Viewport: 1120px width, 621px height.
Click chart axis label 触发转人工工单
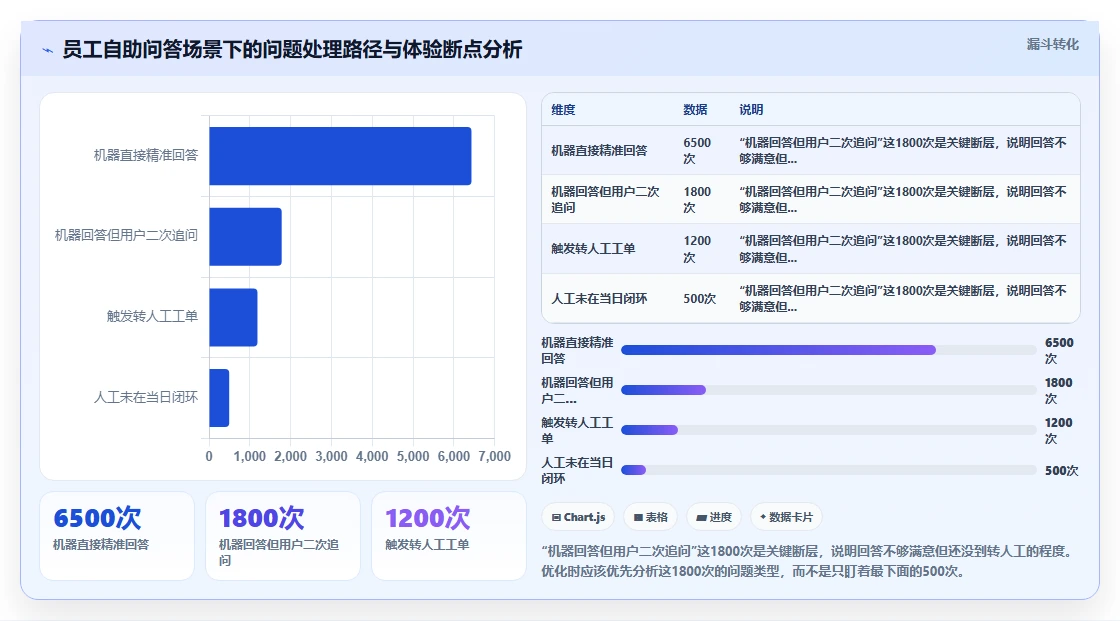(x=152, y=316)
